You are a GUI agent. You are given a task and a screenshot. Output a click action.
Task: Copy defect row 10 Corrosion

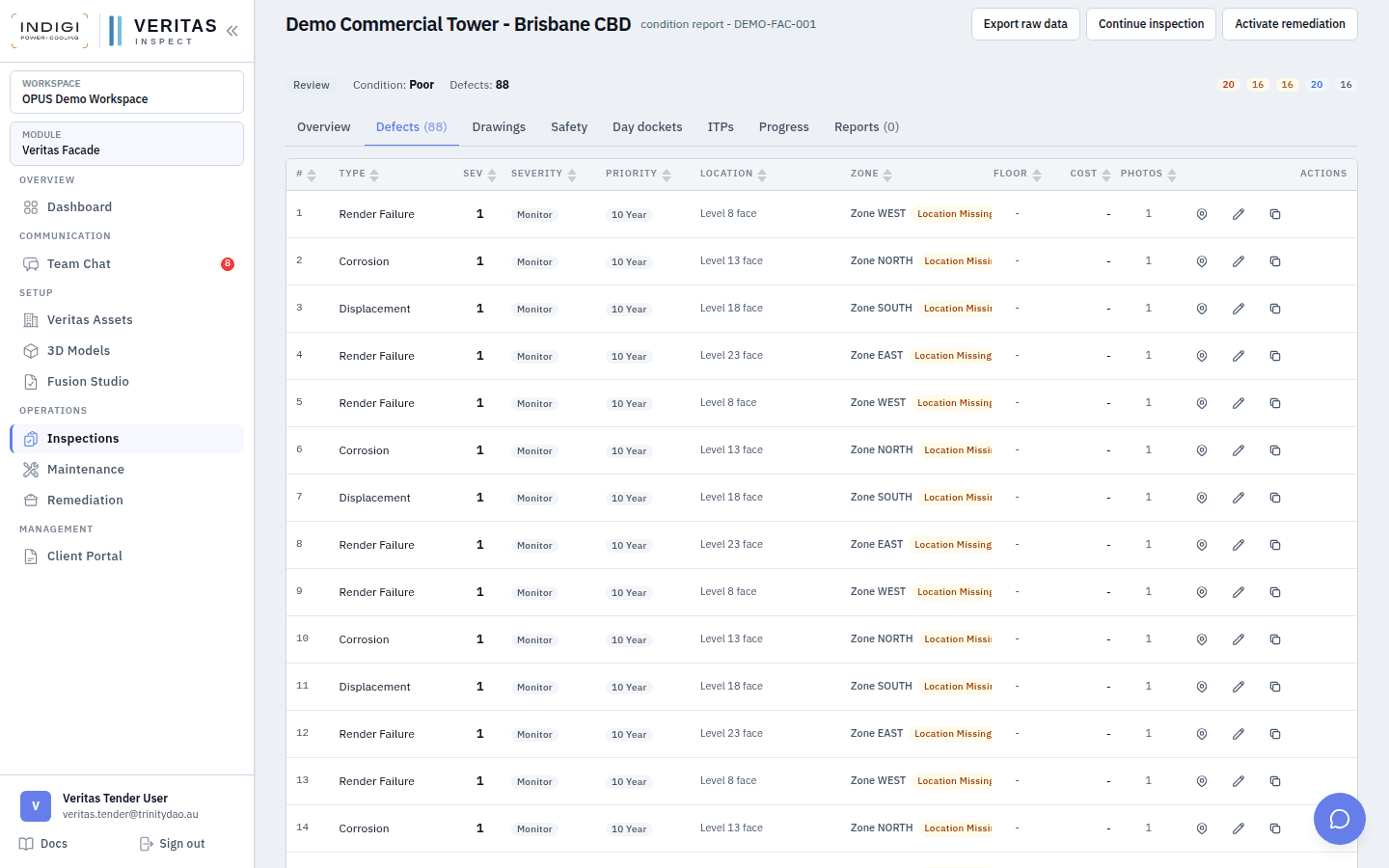1275,639
